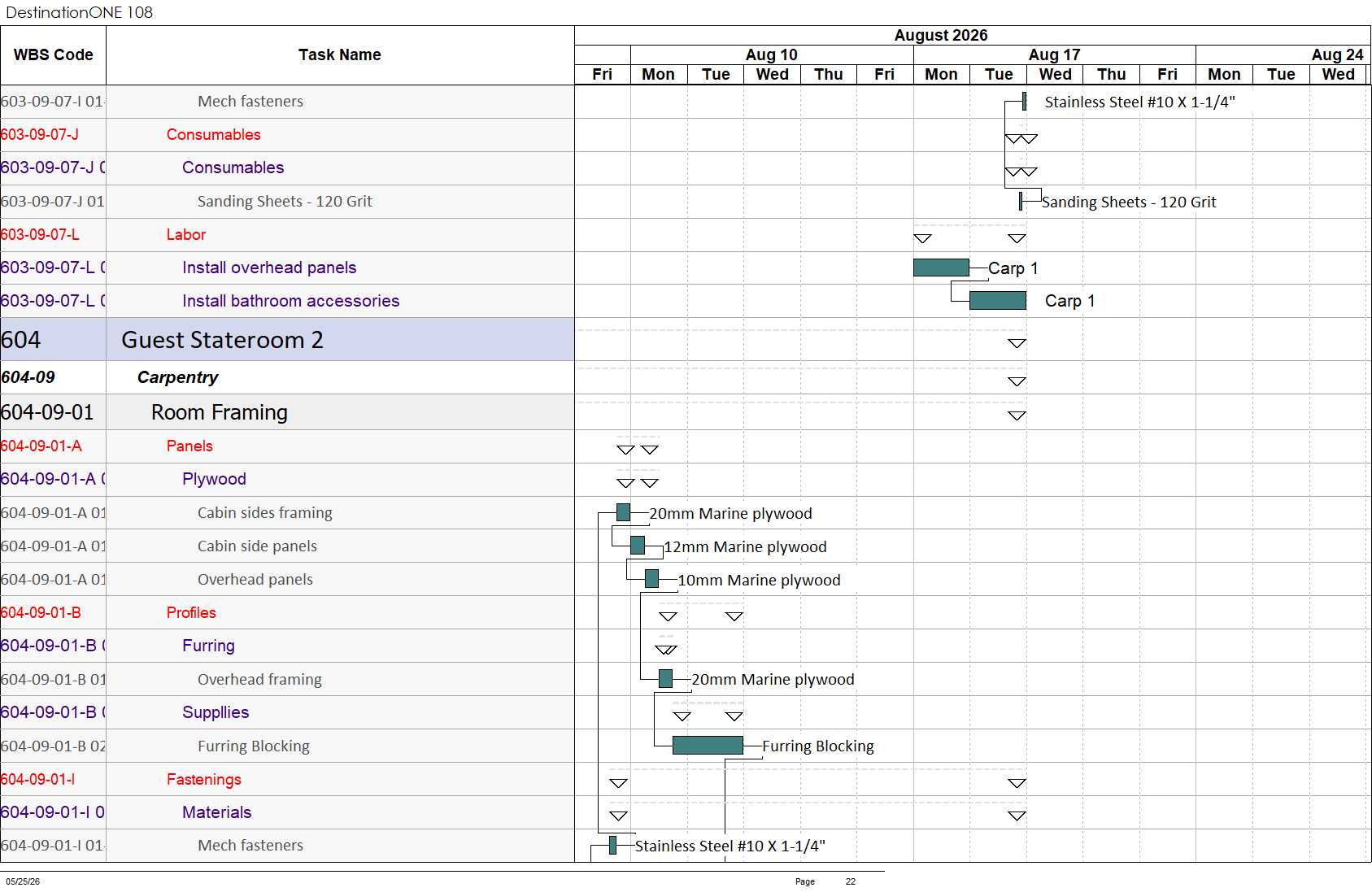
Task: Click the WBS Code column header
Action: (53, 54)
